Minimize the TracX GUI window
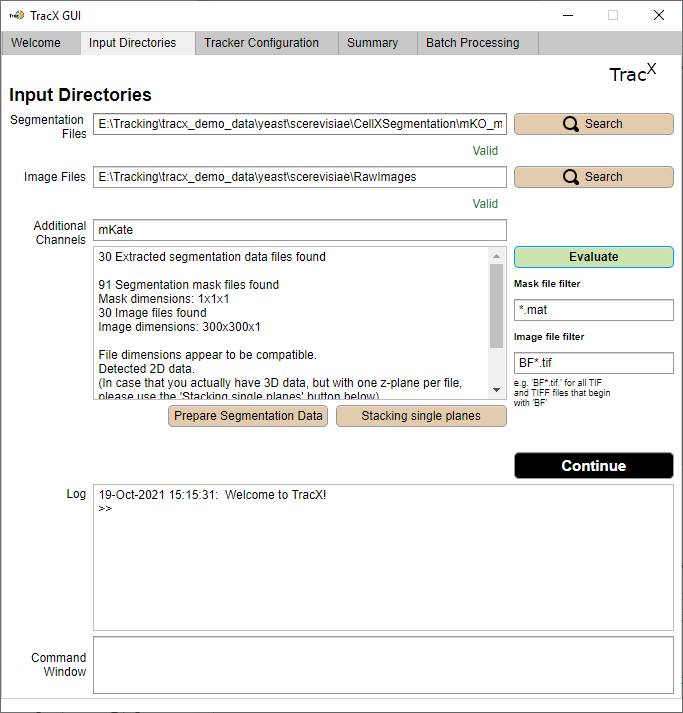683x713 pixels. tap(568, 15)
